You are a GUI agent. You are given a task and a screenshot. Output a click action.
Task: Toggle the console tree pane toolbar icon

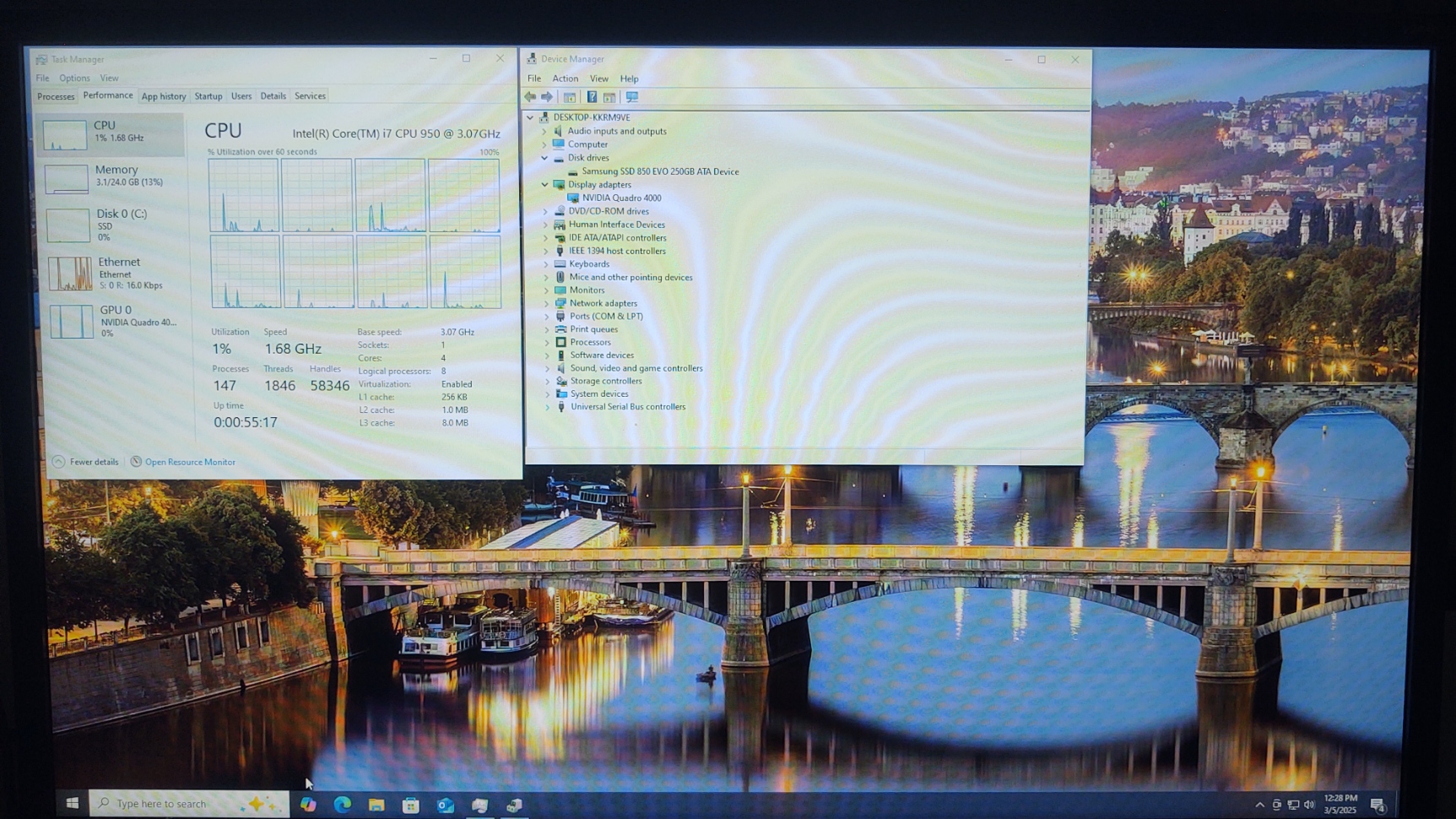570,97
